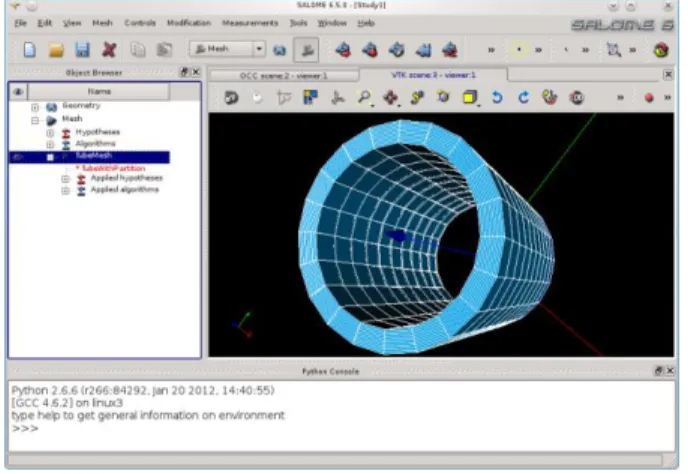Collapse the TubeMesh tree node
The width and height of the screenshot is (688, 474).
(50, 157)
